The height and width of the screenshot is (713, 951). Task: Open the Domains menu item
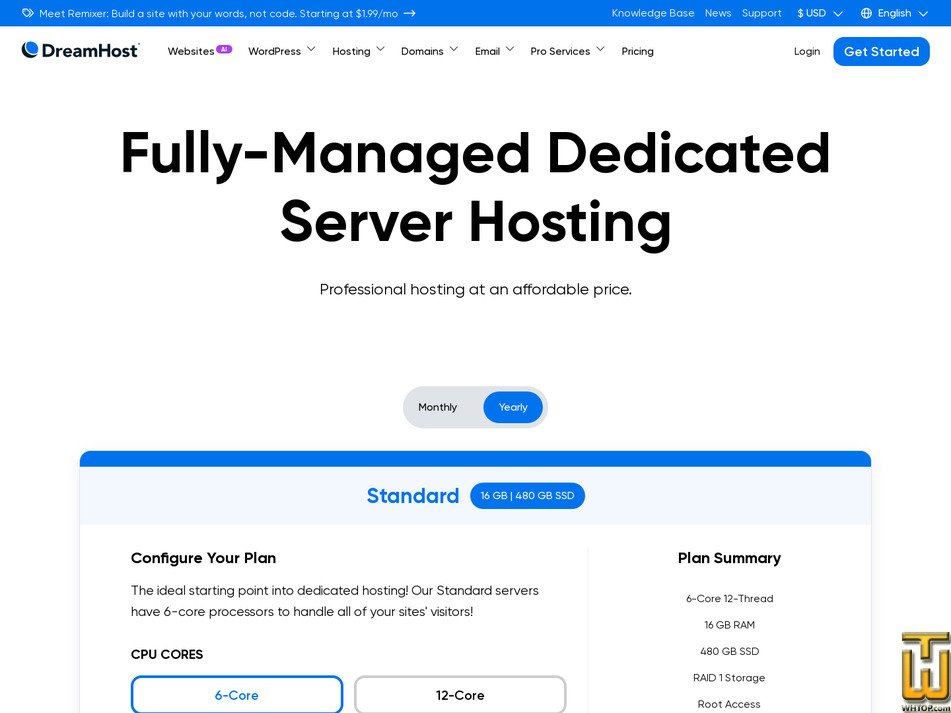click(422, 52)
